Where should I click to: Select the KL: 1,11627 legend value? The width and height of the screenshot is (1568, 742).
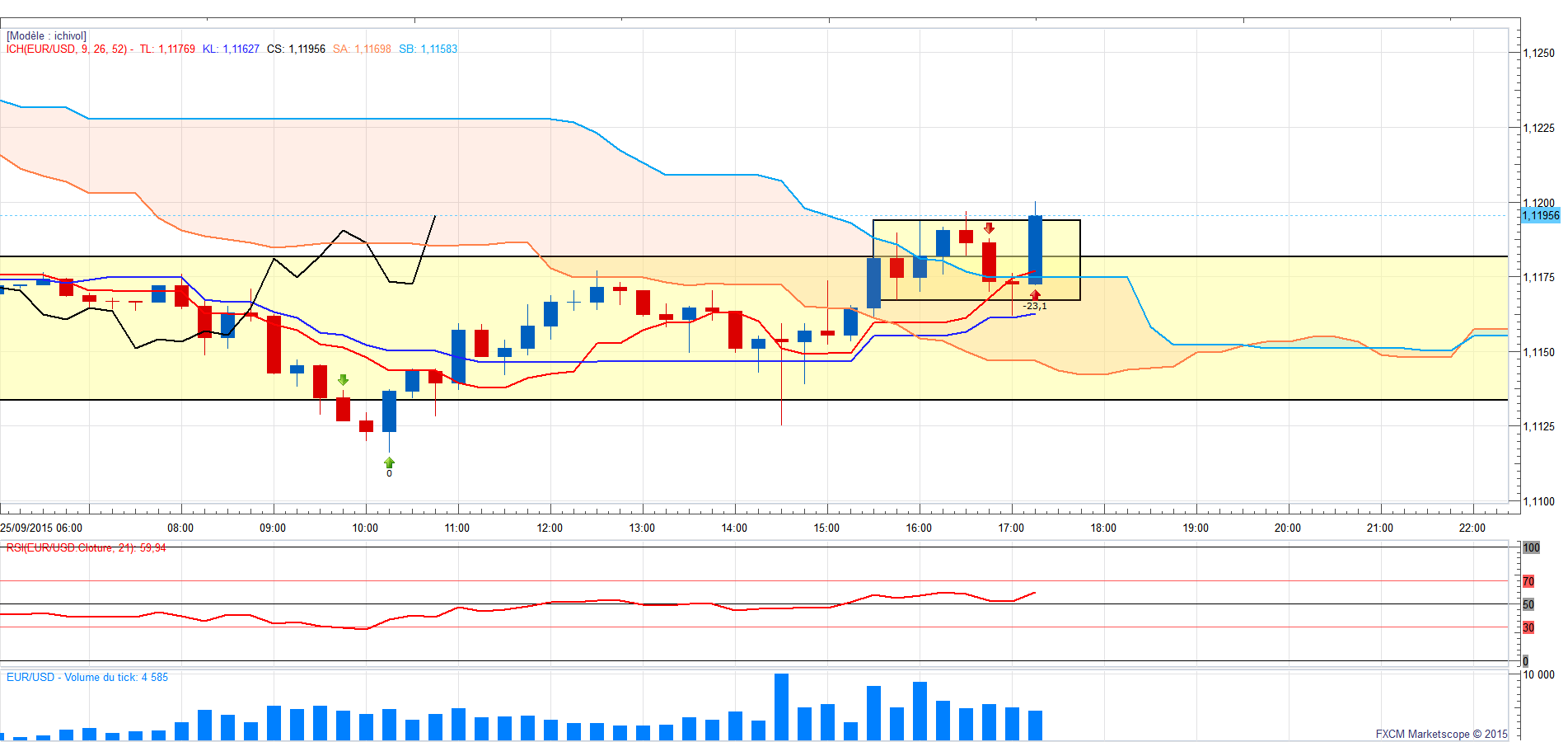click(x=231, y=49)
